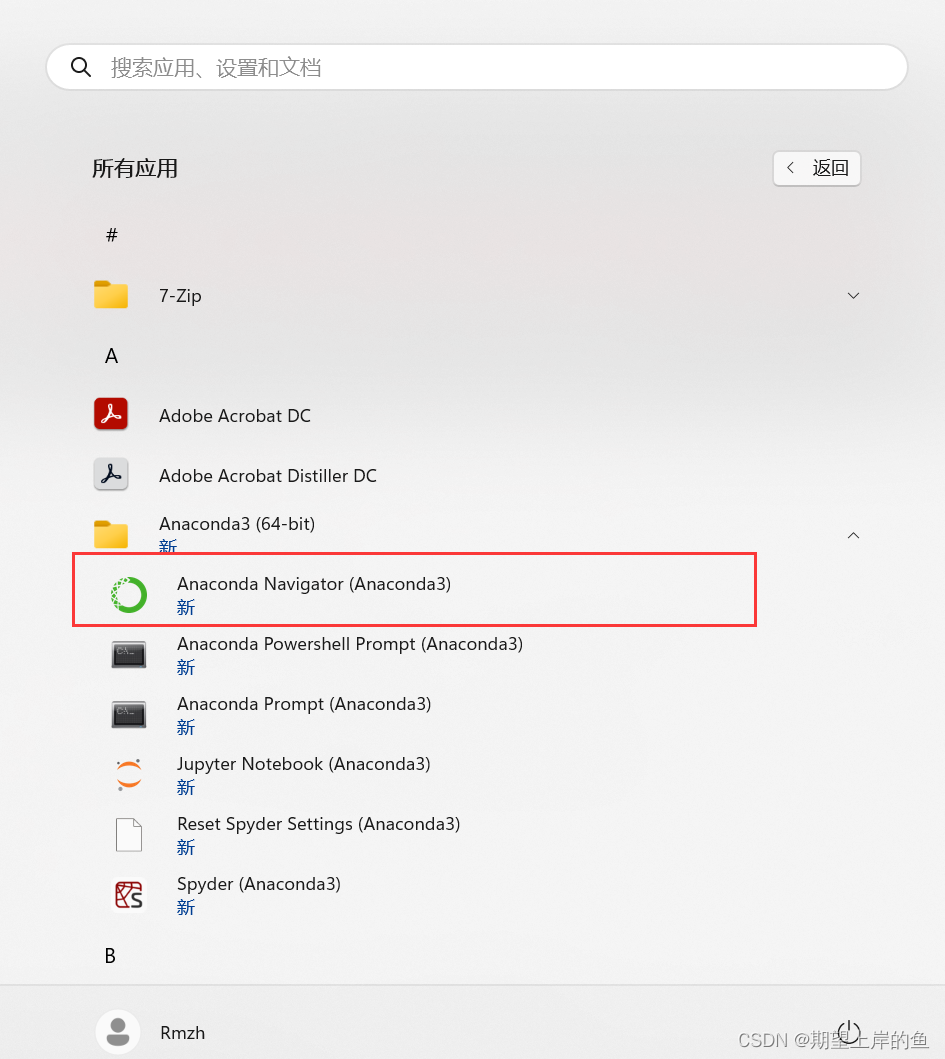This screenshot has height=1059, width=945.
Task: Open Jupyter Notebook (Anaconda3) text
Action: [304, 764]
